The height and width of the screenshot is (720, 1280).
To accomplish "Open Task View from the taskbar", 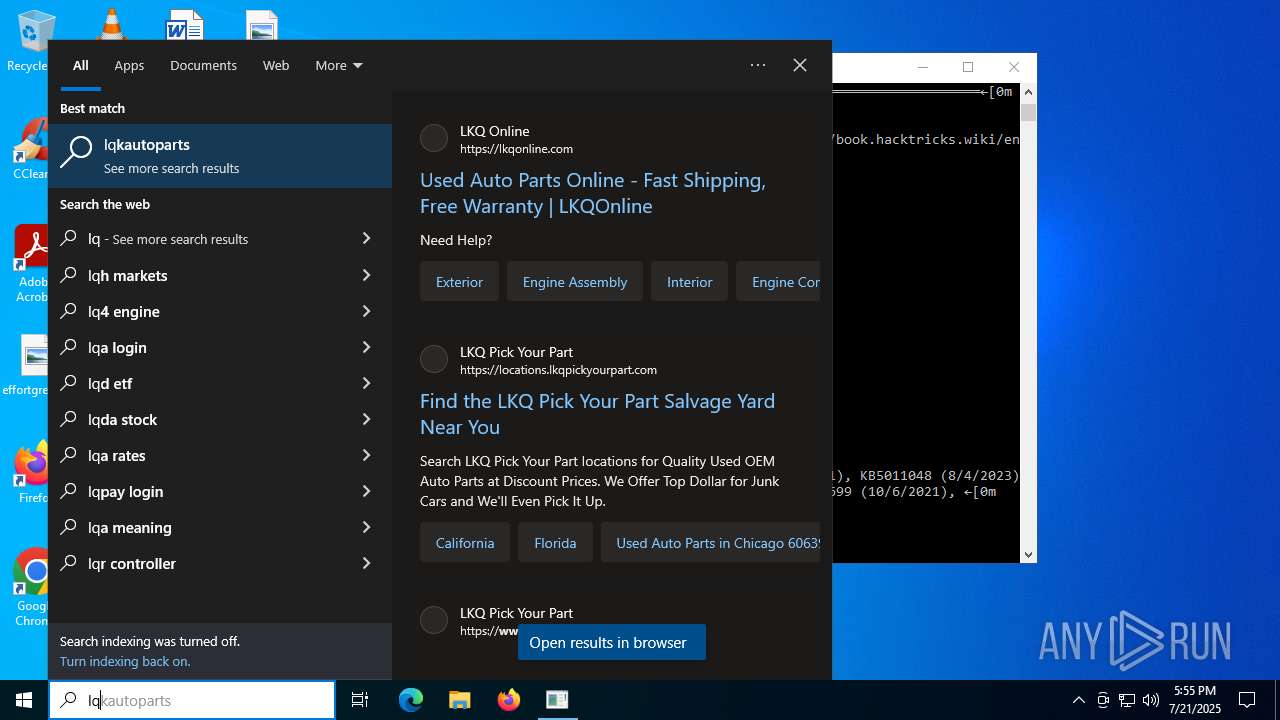I will pyautogui.click(x=360, y=700).
